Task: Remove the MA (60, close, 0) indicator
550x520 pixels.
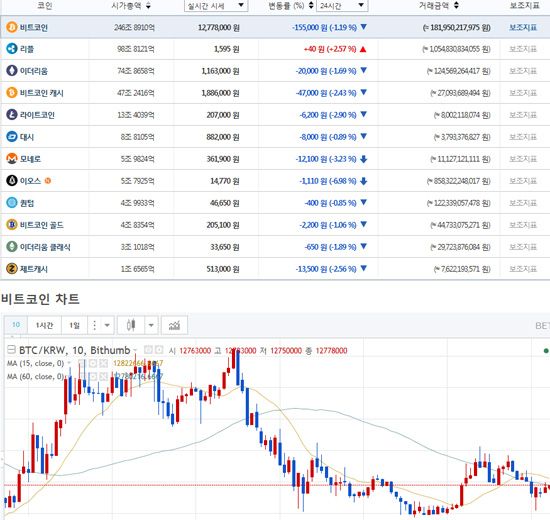Action: pos(103,376)
